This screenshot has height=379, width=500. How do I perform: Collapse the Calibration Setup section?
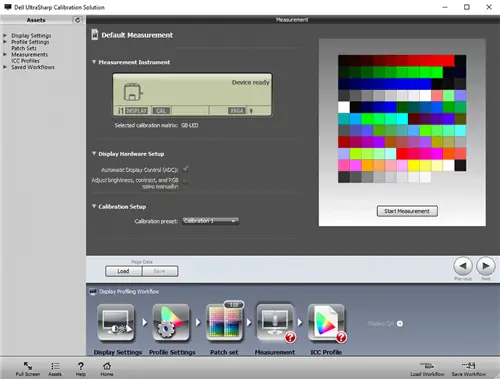point(94,206)
